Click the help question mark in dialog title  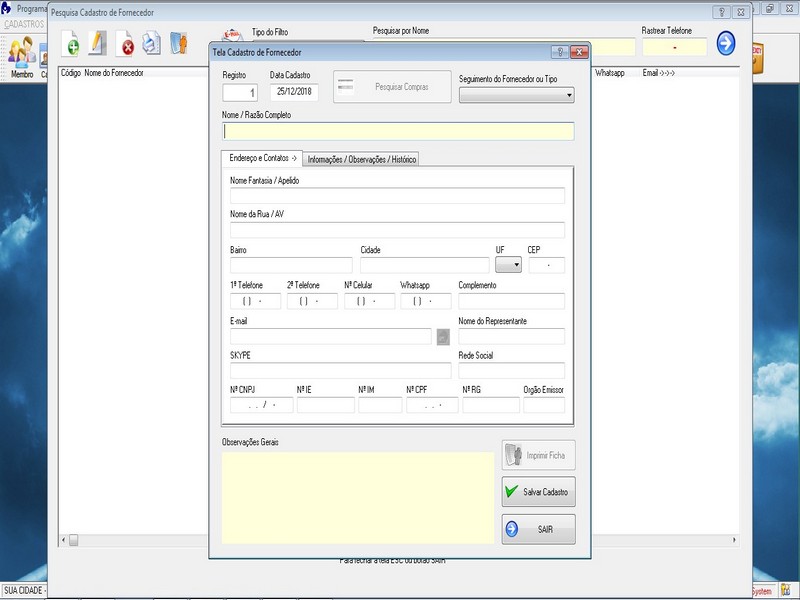tap(559, 52)
